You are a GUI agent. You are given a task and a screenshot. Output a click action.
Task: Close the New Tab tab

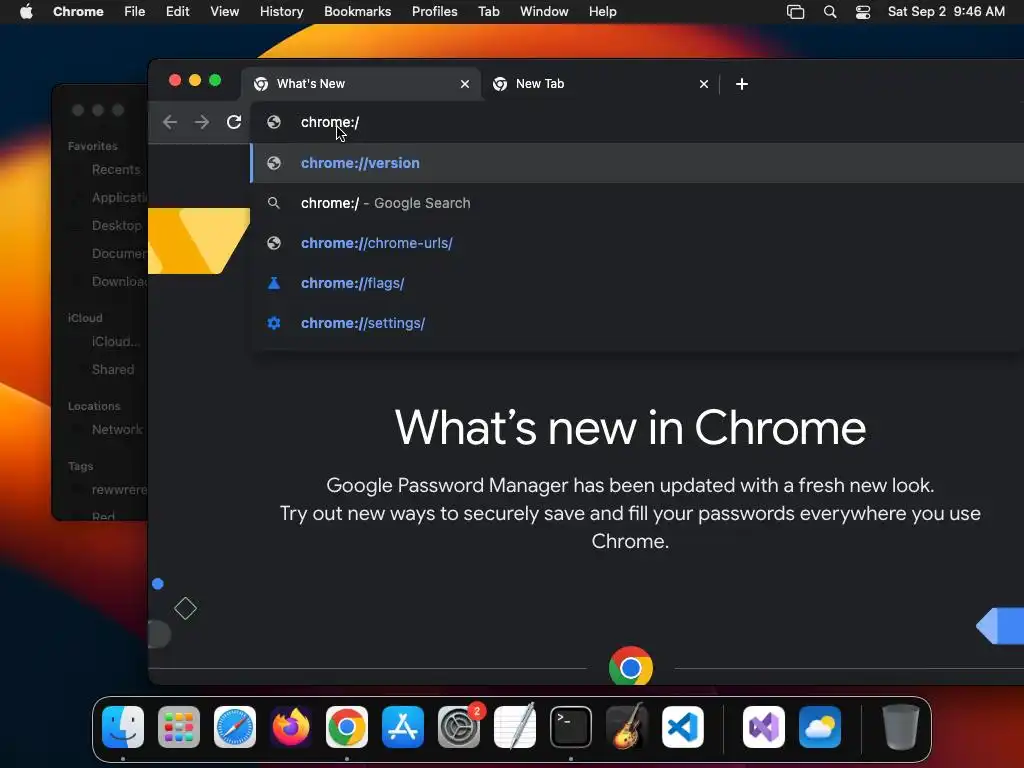pos(704,84)
